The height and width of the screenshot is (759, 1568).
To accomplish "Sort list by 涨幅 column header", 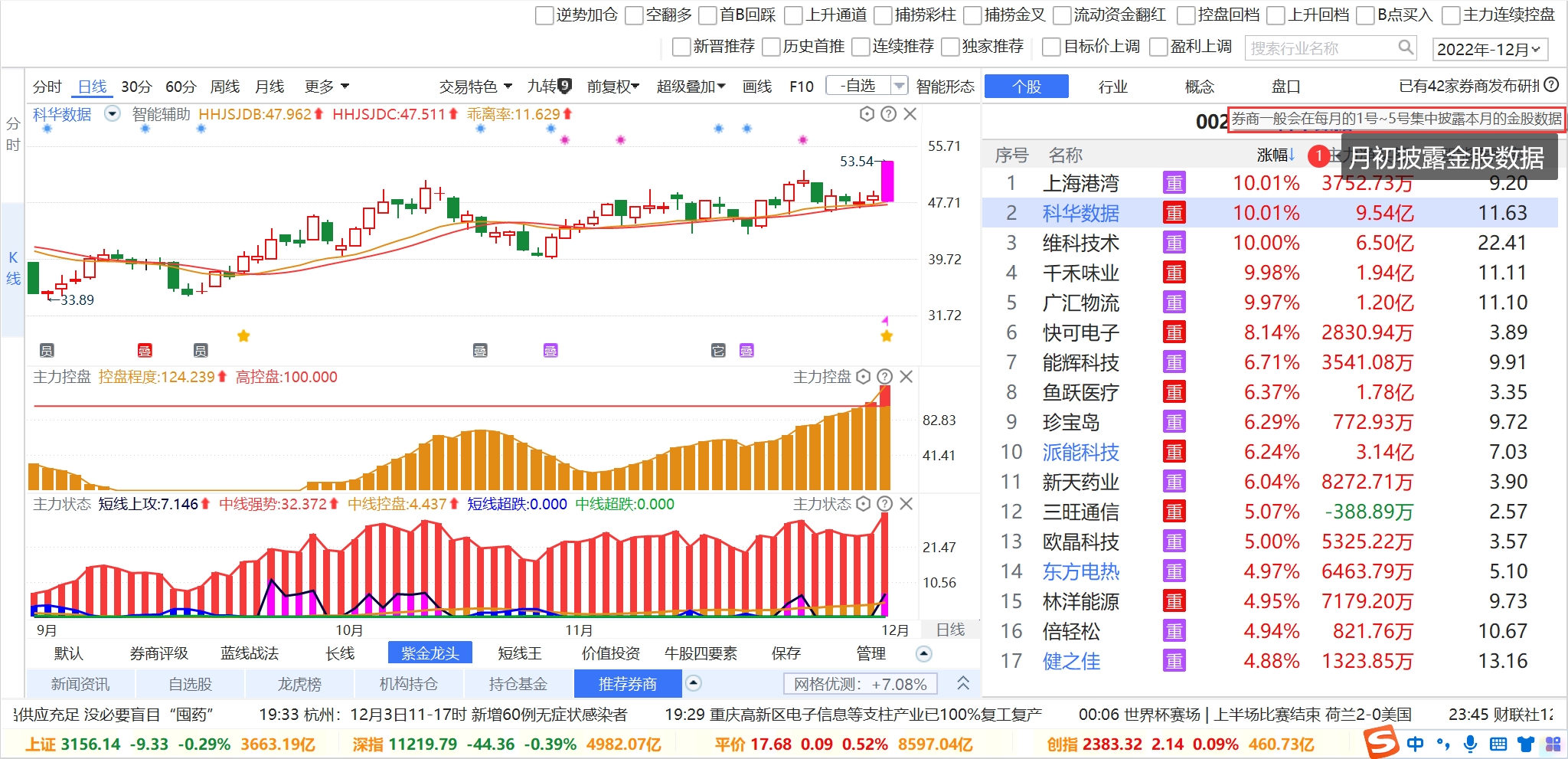I will [1276, 155].
